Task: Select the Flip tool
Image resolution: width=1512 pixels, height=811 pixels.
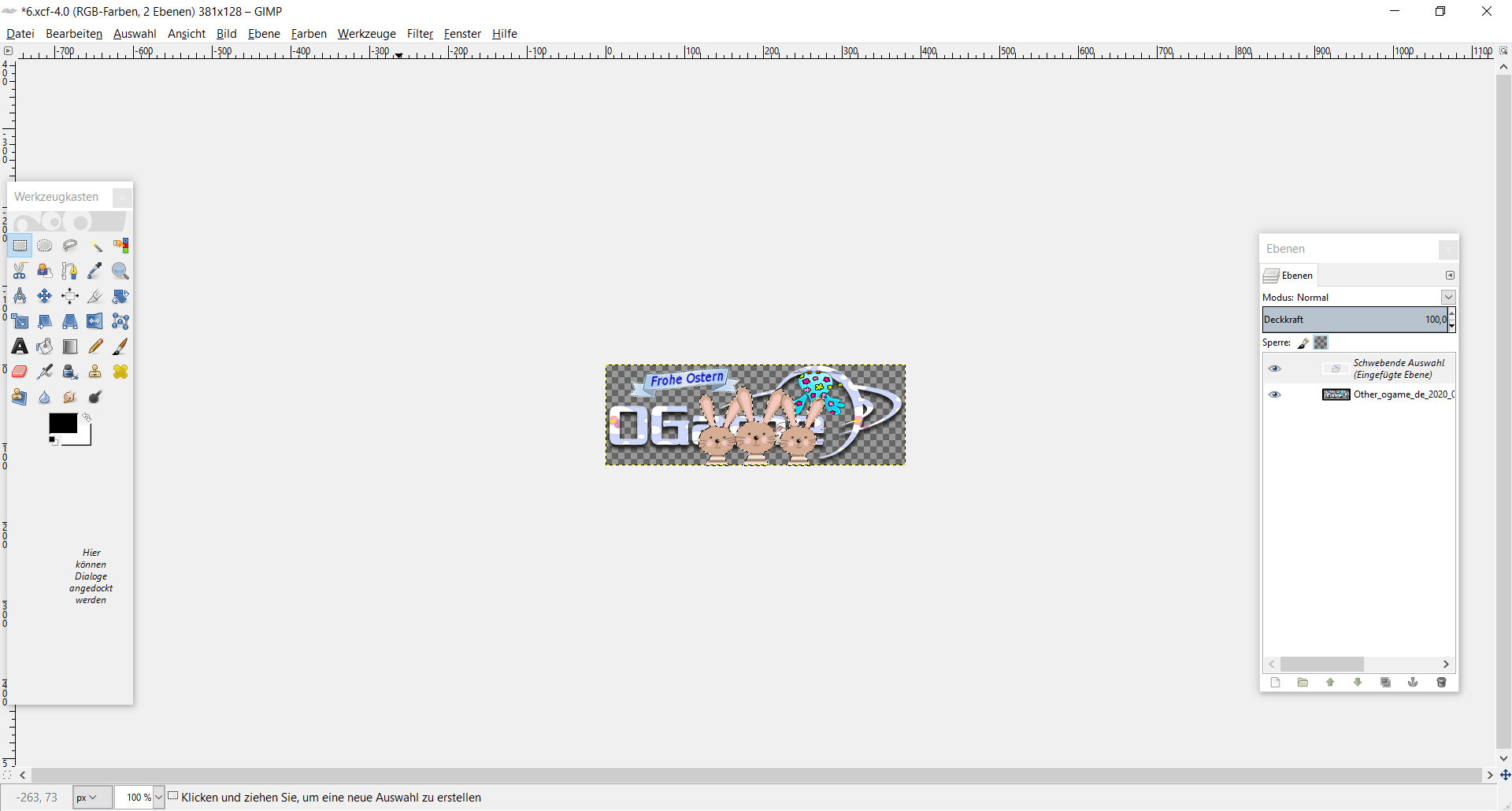Action: pyautogui.click(x=95, y=321)
